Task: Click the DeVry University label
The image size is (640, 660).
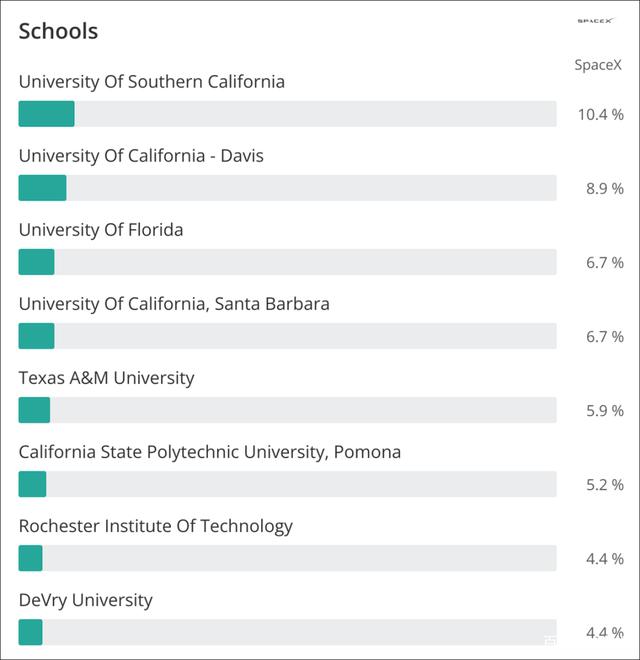Action: pyautogui.click(x=85, y=600)
